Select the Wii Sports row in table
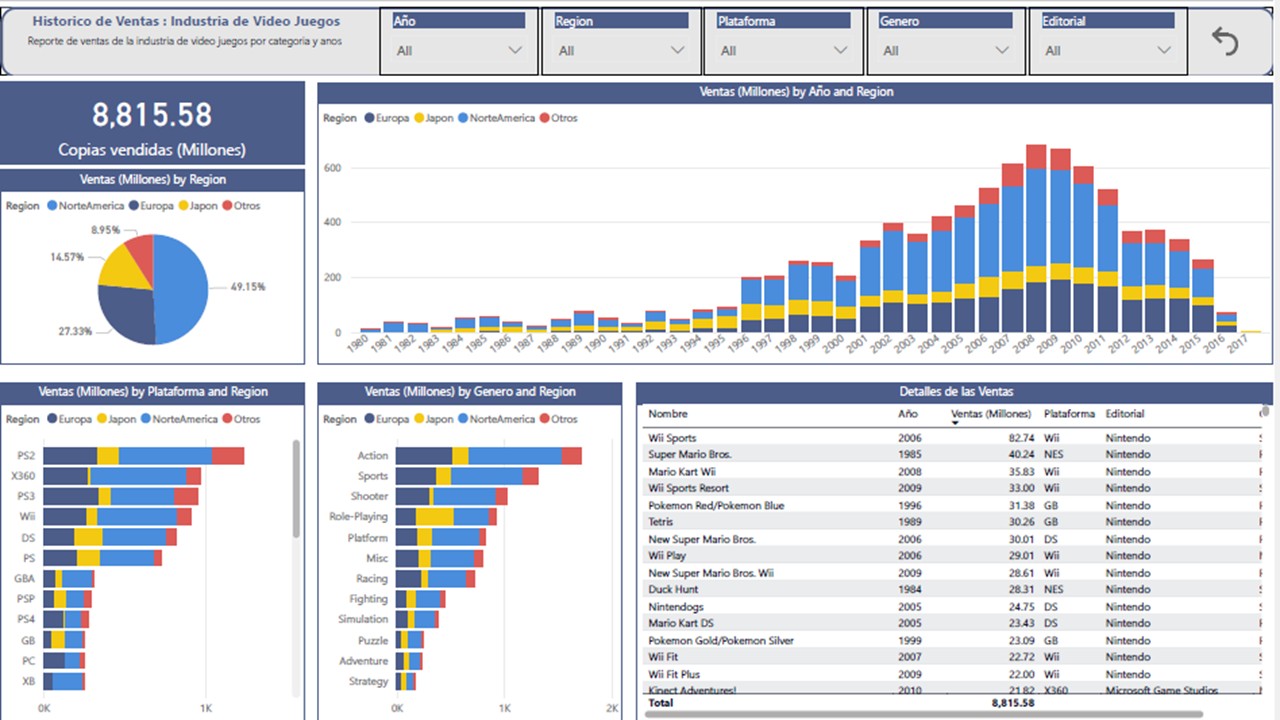Image resolution: width=1280 pixels, height=720 pixels. click(672, 438)
